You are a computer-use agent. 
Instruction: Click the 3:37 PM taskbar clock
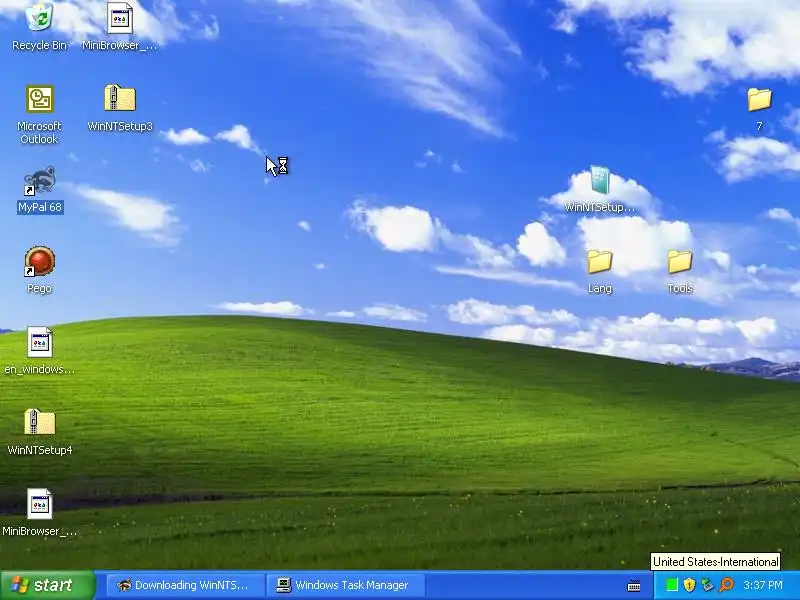click(x=763, y=585)
